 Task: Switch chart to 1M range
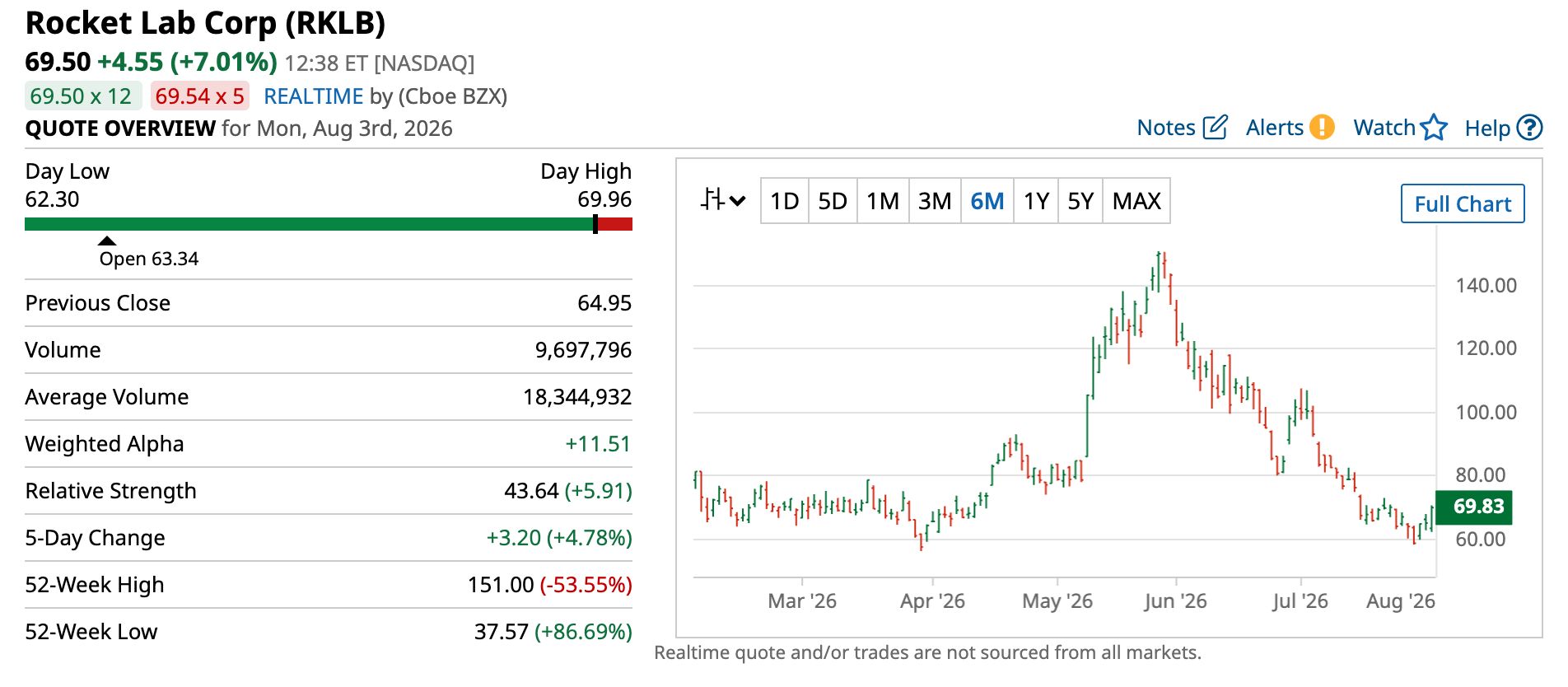(883, 201)
